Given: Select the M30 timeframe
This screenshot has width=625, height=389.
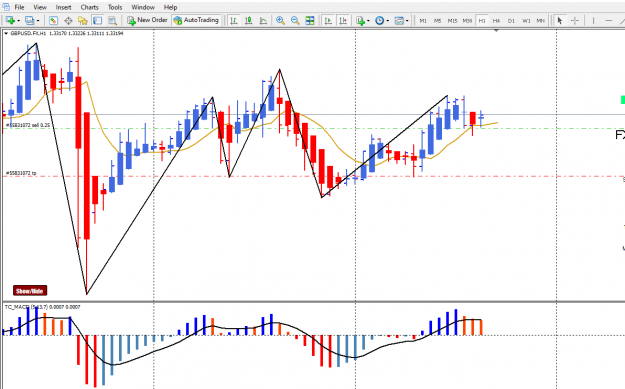Looking at the screenshot, I should (x=467, y=20).
